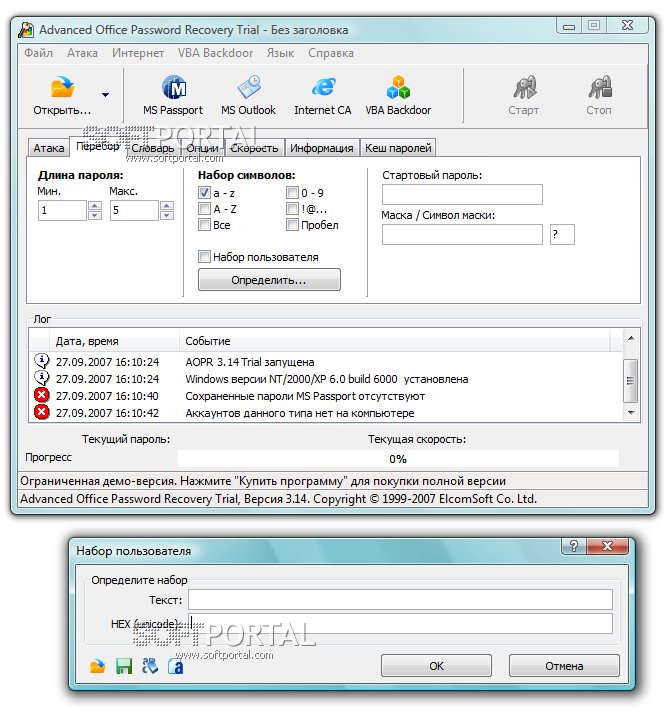
Task: Enable the 0 - 9 charset checkbox
Action: tap(292, 193)
